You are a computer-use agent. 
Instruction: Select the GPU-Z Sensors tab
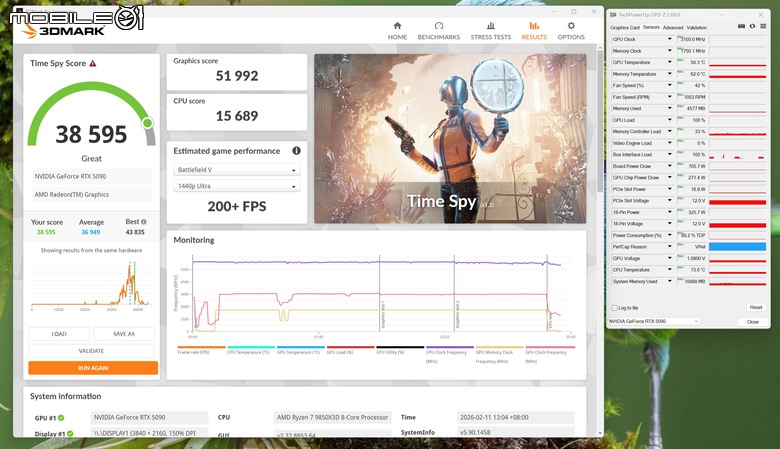click(x=651, y=27)
